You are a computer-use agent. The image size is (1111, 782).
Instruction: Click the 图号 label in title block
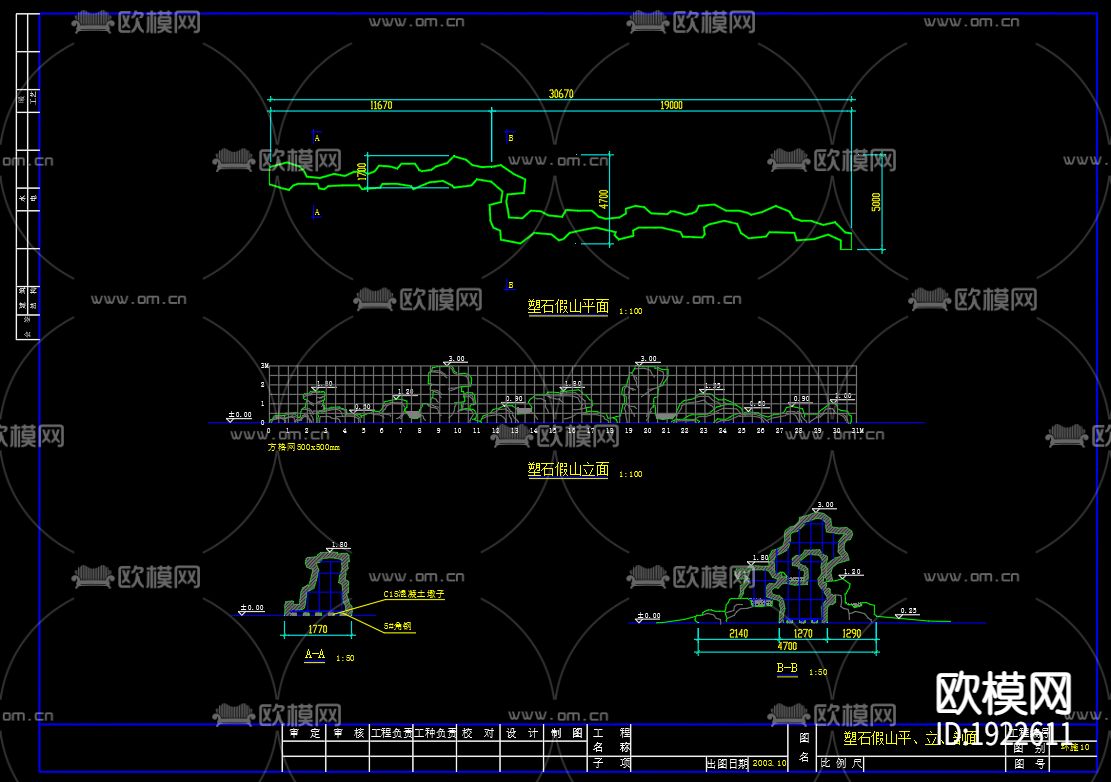(x=1030, y=764)
